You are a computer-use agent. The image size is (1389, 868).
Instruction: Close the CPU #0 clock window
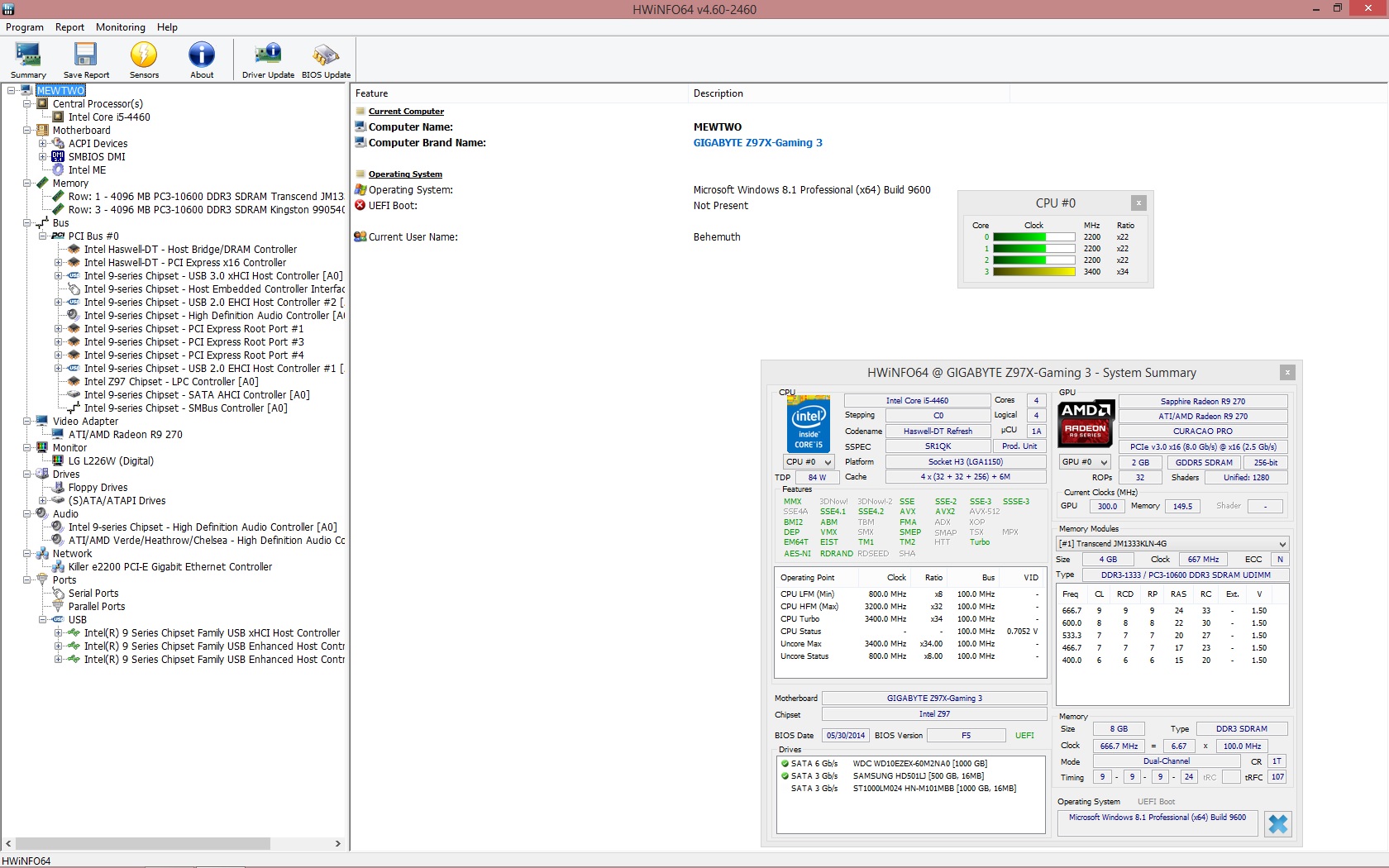1138,203
